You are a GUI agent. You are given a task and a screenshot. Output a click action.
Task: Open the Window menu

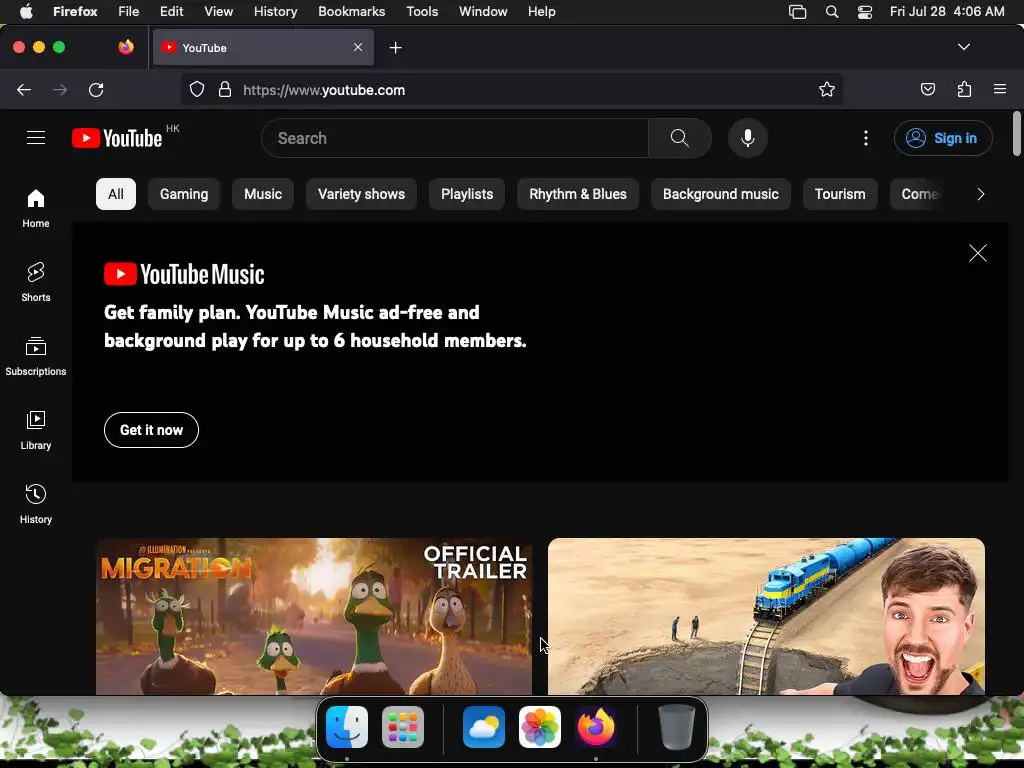coord(483,12)
